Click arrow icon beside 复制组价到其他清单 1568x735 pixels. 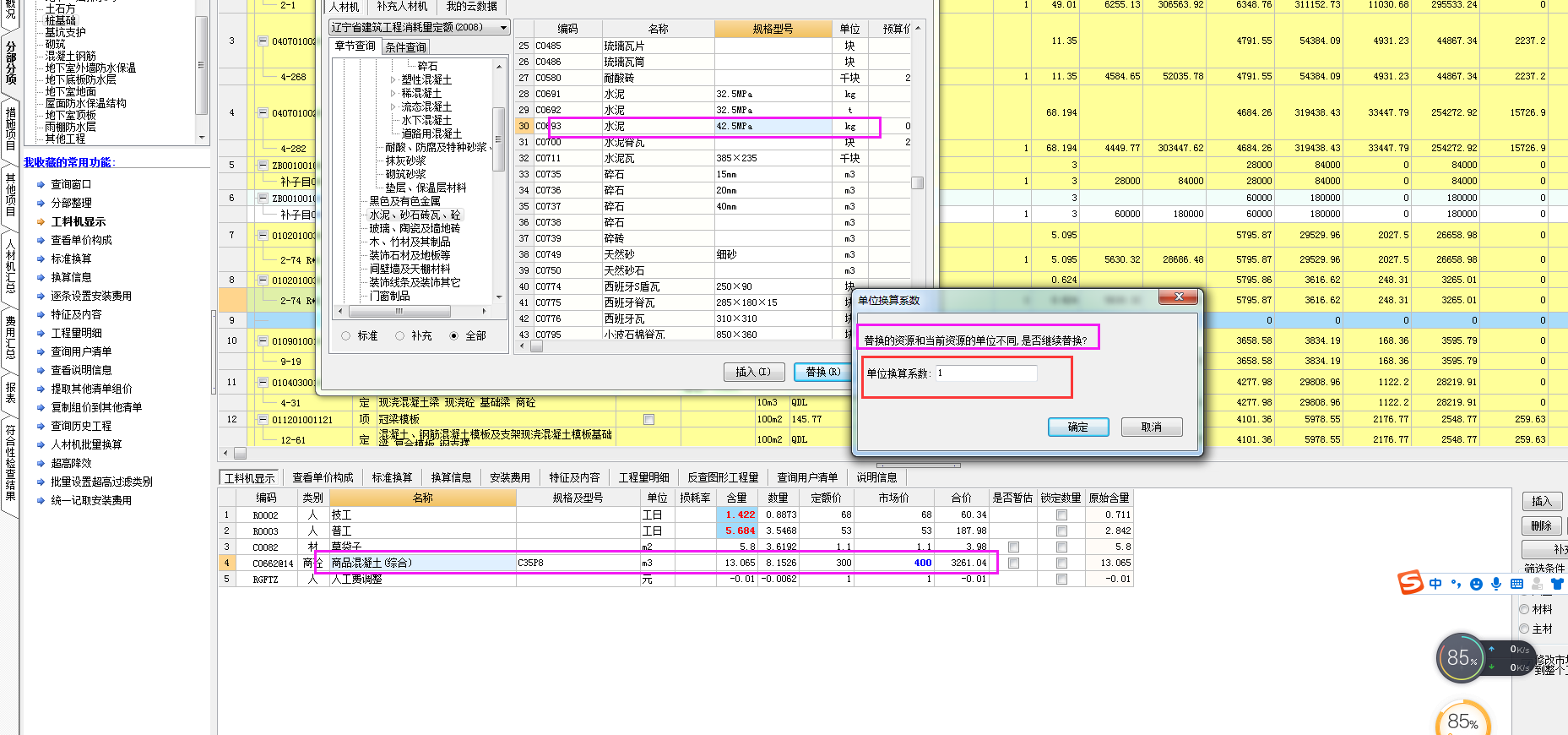(41, 407)
